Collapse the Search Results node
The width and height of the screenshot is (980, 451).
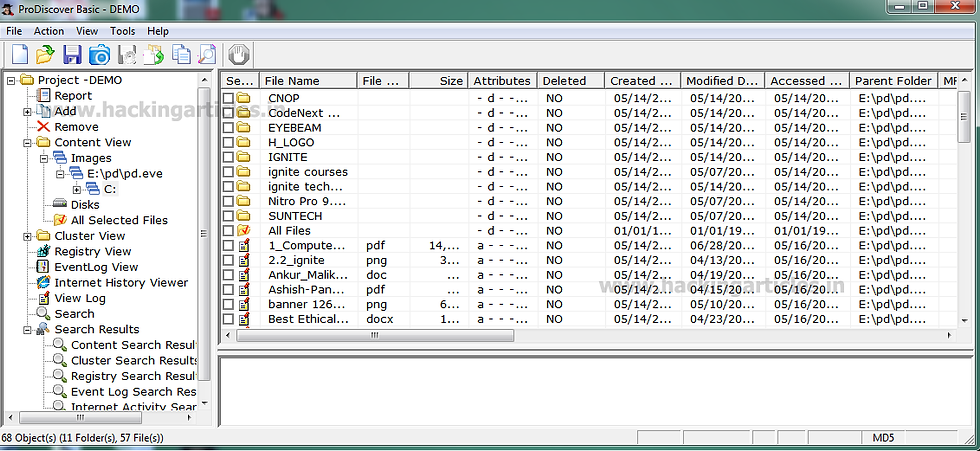(x=27, y=330)
